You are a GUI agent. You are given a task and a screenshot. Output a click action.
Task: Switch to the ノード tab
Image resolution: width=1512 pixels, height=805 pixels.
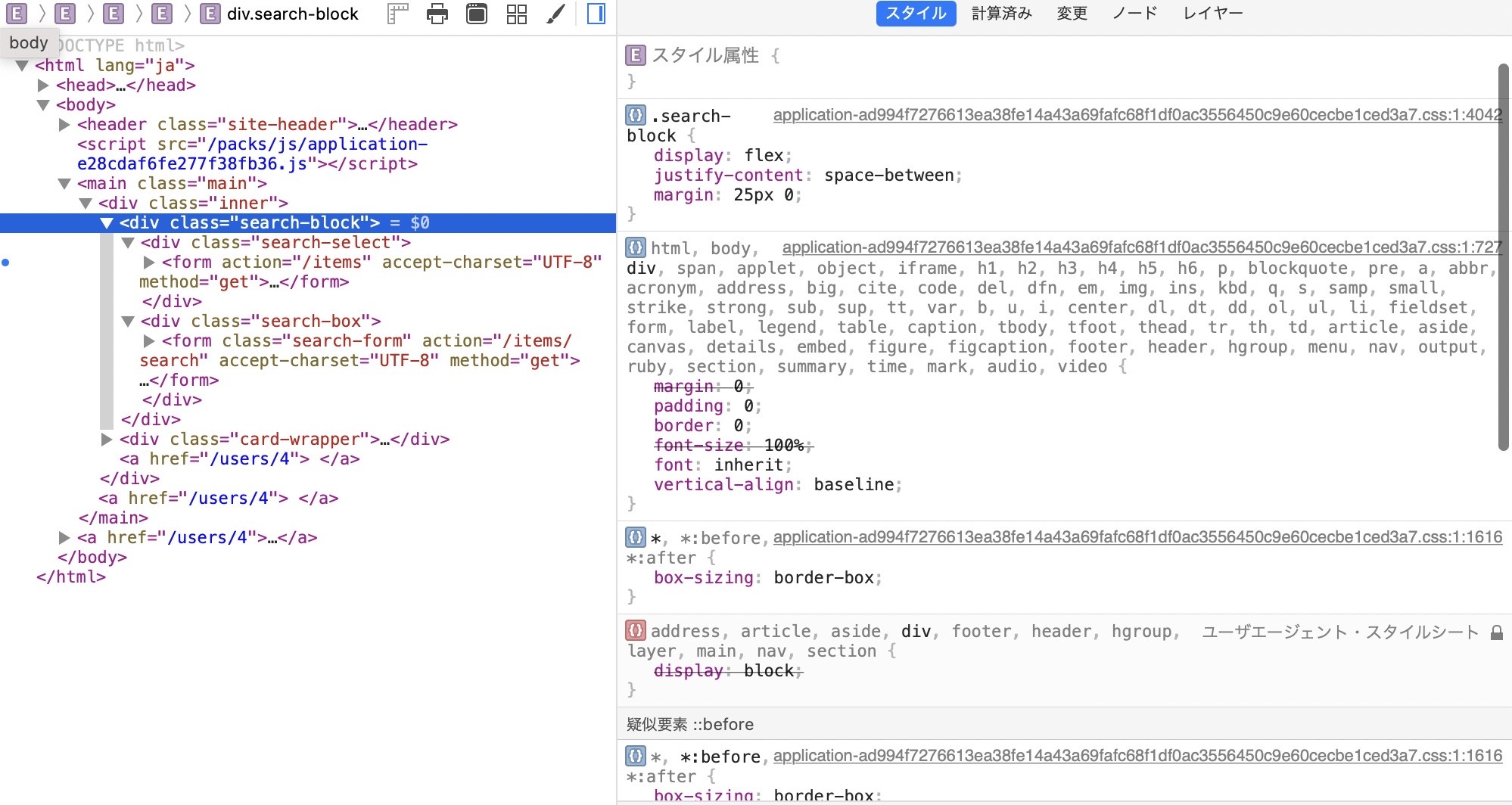1134,13
